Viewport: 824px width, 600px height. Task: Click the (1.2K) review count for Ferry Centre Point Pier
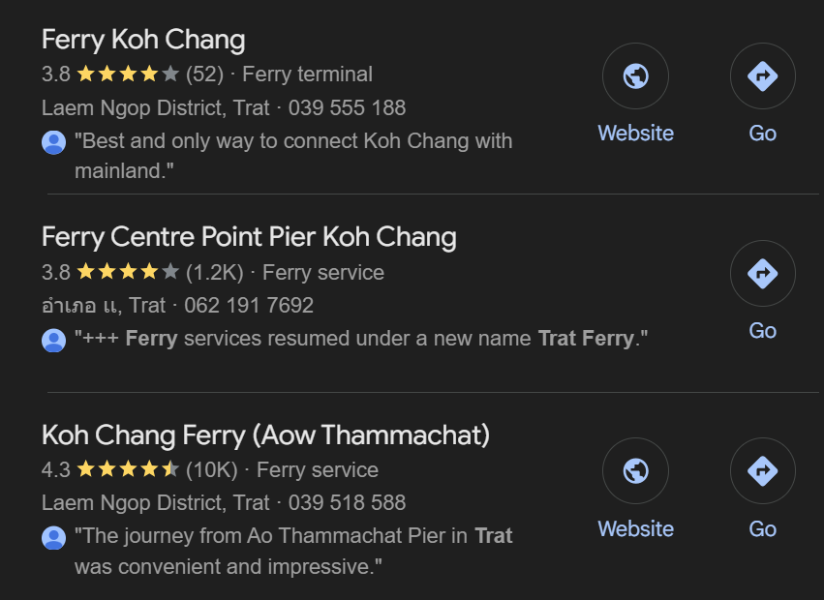pos(214,272)
